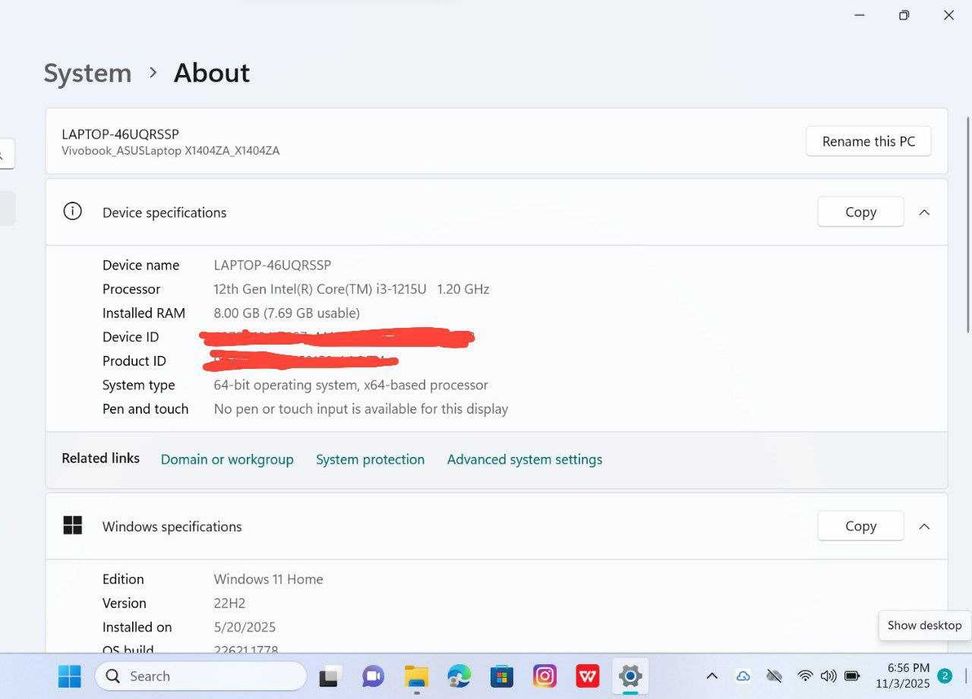Select the Installed RAM value 8.00 GB

286,313
